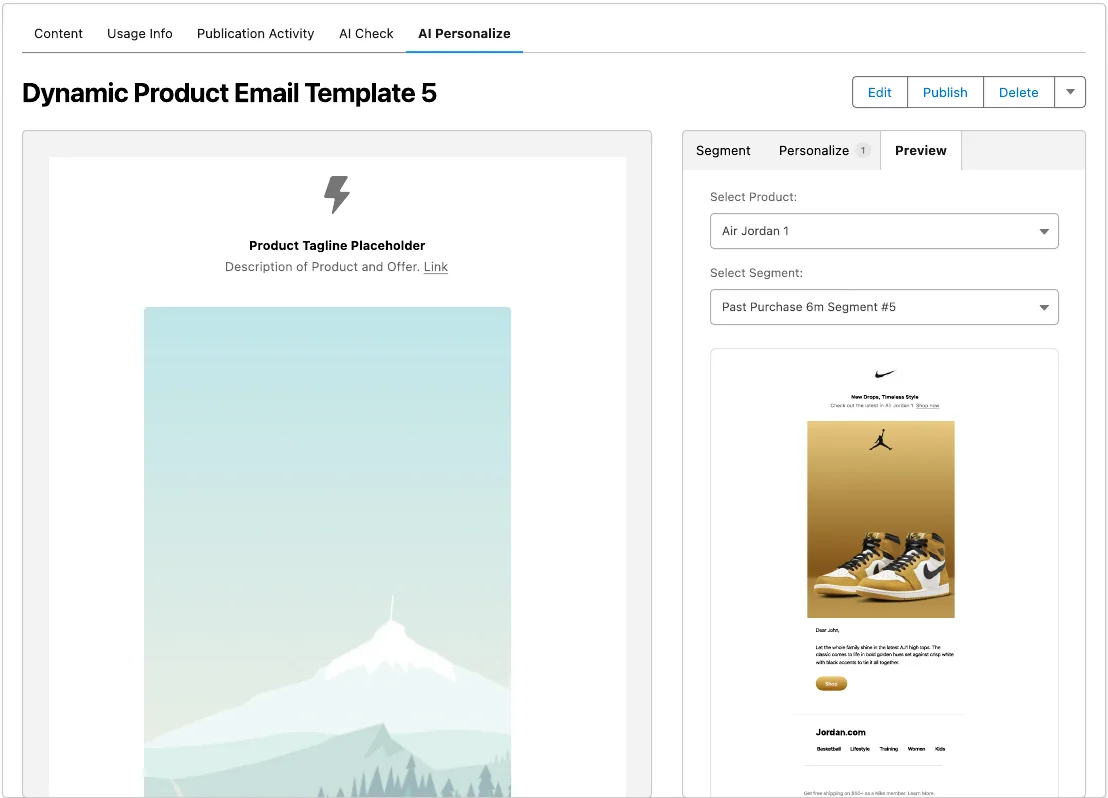
Task: Click the Jumpman logo on product image
Action: pyautogui.click(x=880, y=442)
